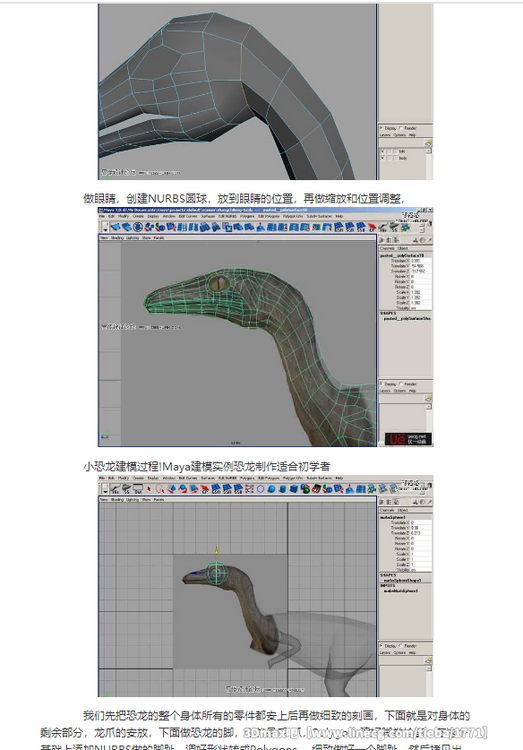Click the dinosaur eye in the middle screenshot
Viewport: 523px width, 750px height.
(x=218, y=283)
